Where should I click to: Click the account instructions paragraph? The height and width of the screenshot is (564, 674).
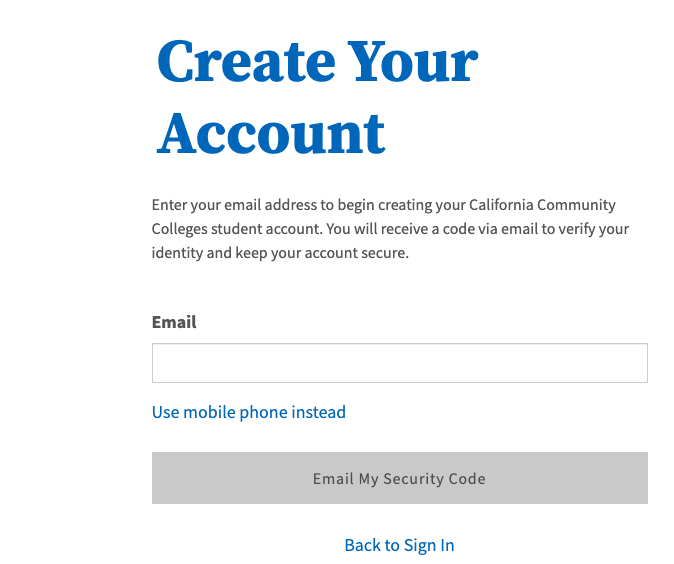point(390,229)
